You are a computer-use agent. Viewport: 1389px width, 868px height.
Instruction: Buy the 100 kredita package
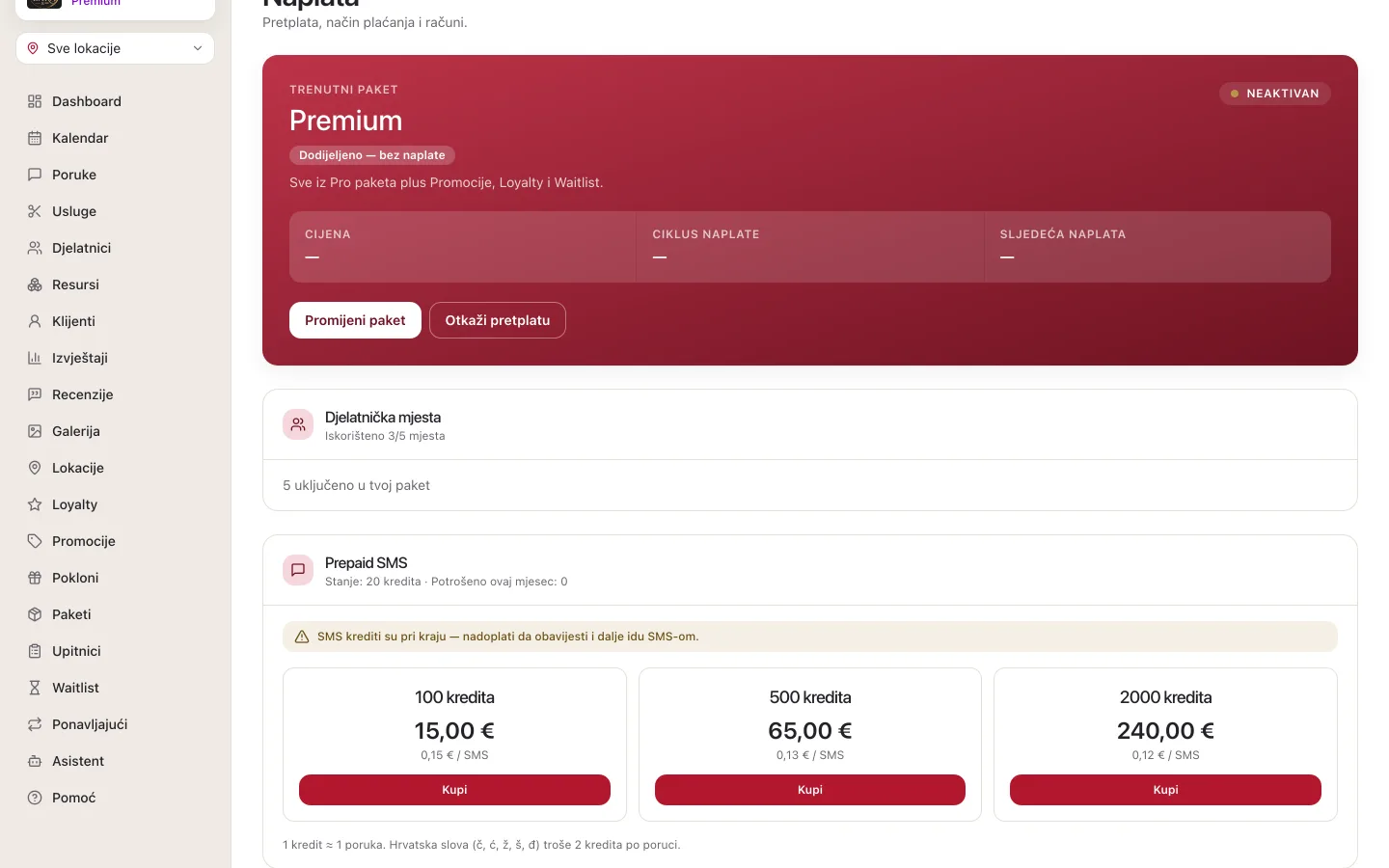(454, 790)
